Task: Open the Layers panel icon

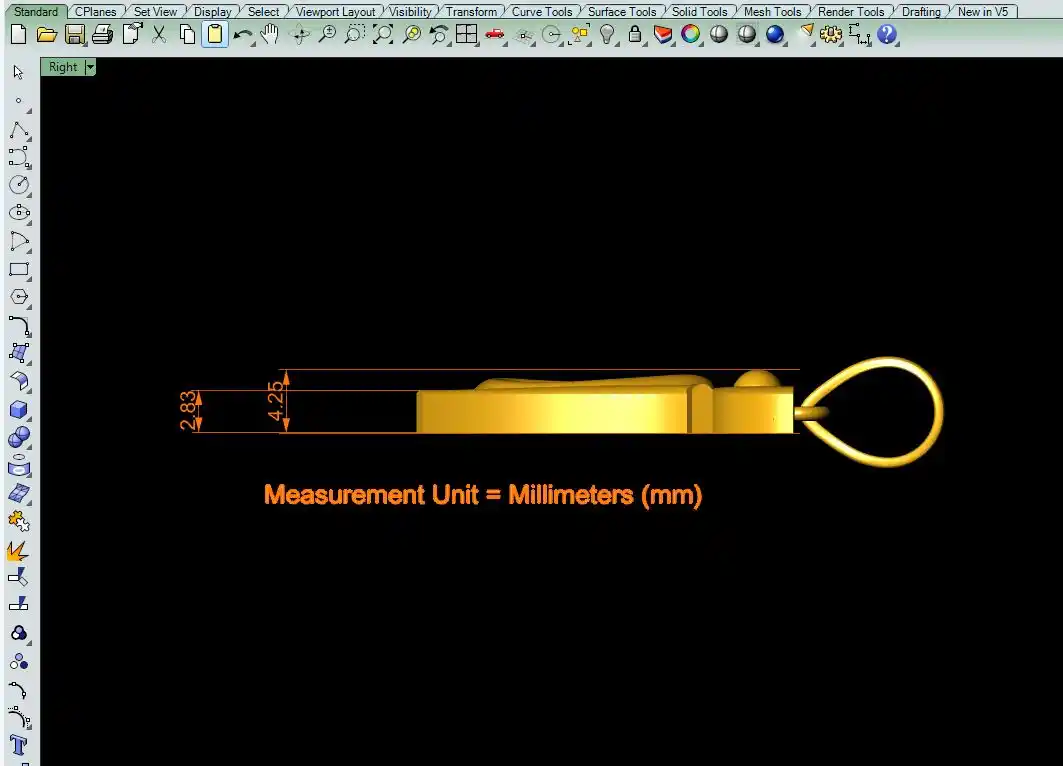Action: point(662,35)
